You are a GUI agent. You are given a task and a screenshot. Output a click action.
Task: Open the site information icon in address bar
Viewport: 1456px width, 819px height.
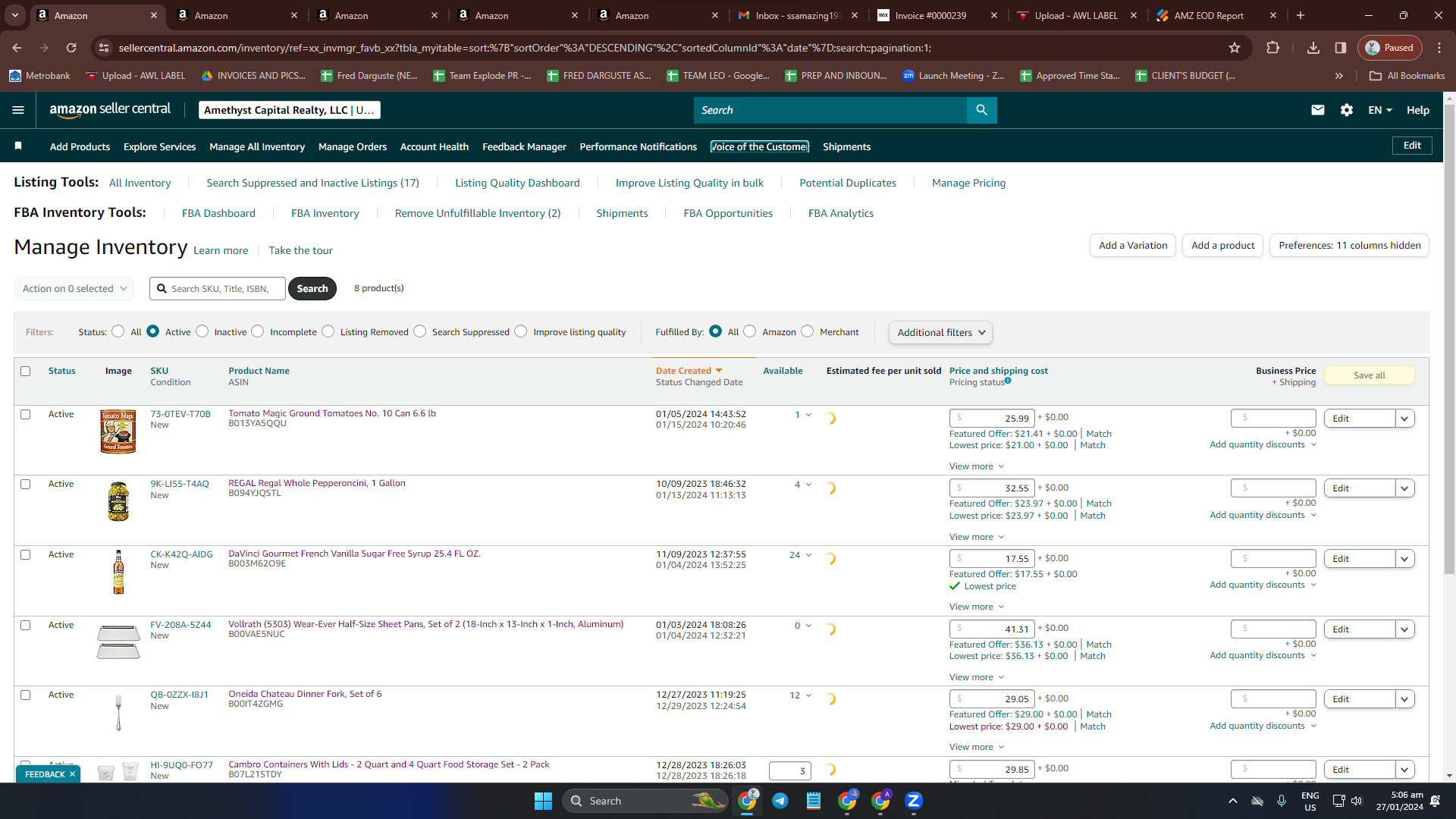click(104, 48)
